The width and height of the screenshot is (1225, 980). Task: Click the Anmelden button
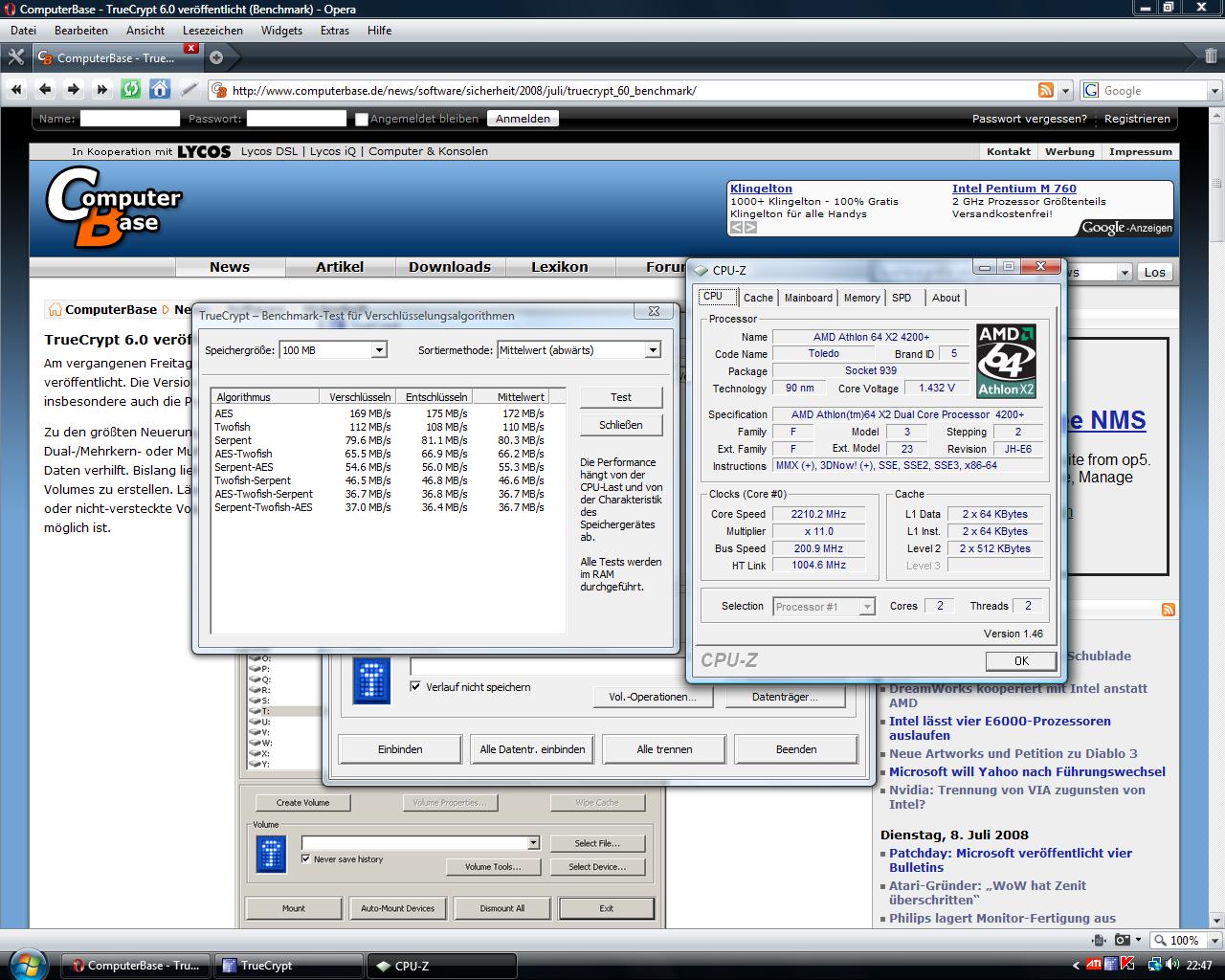click(523, 119)
